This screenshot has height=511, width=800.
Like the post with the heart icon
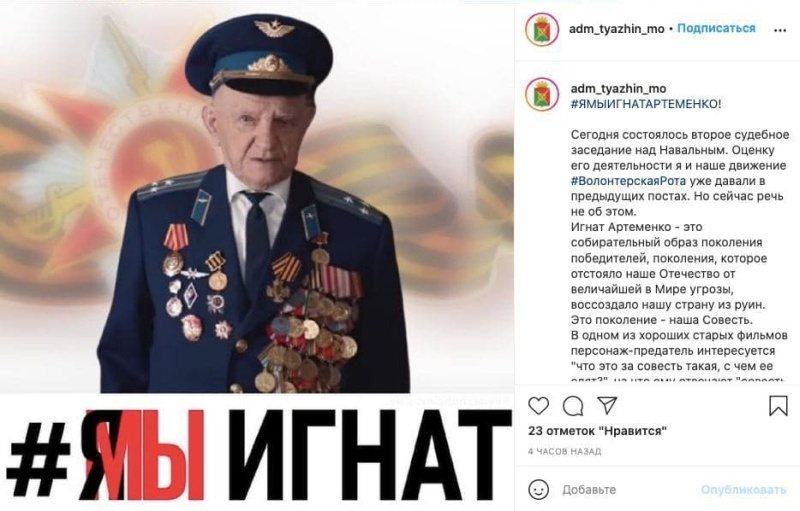coord(538,406)
